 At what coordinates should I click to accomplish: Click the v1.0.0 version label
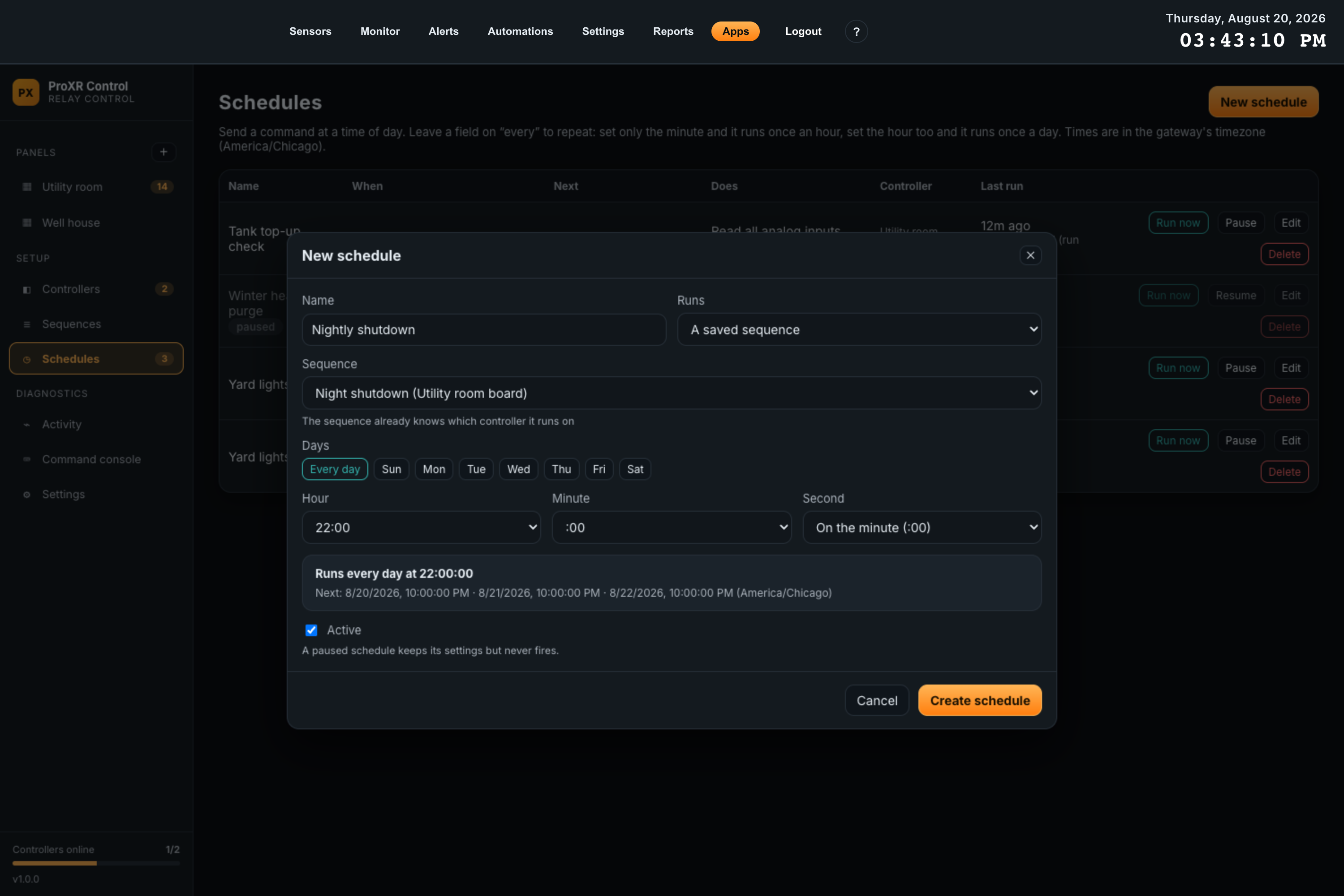coord(26,879)
